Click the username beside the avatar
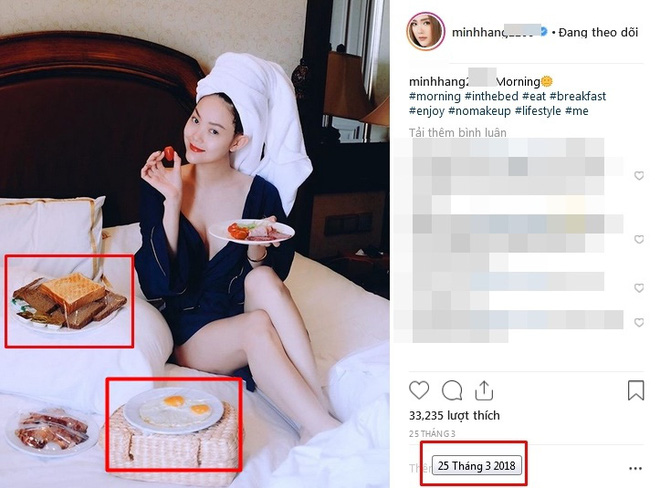The height and width of the screenshot is (488, 660). coord(496,32)
